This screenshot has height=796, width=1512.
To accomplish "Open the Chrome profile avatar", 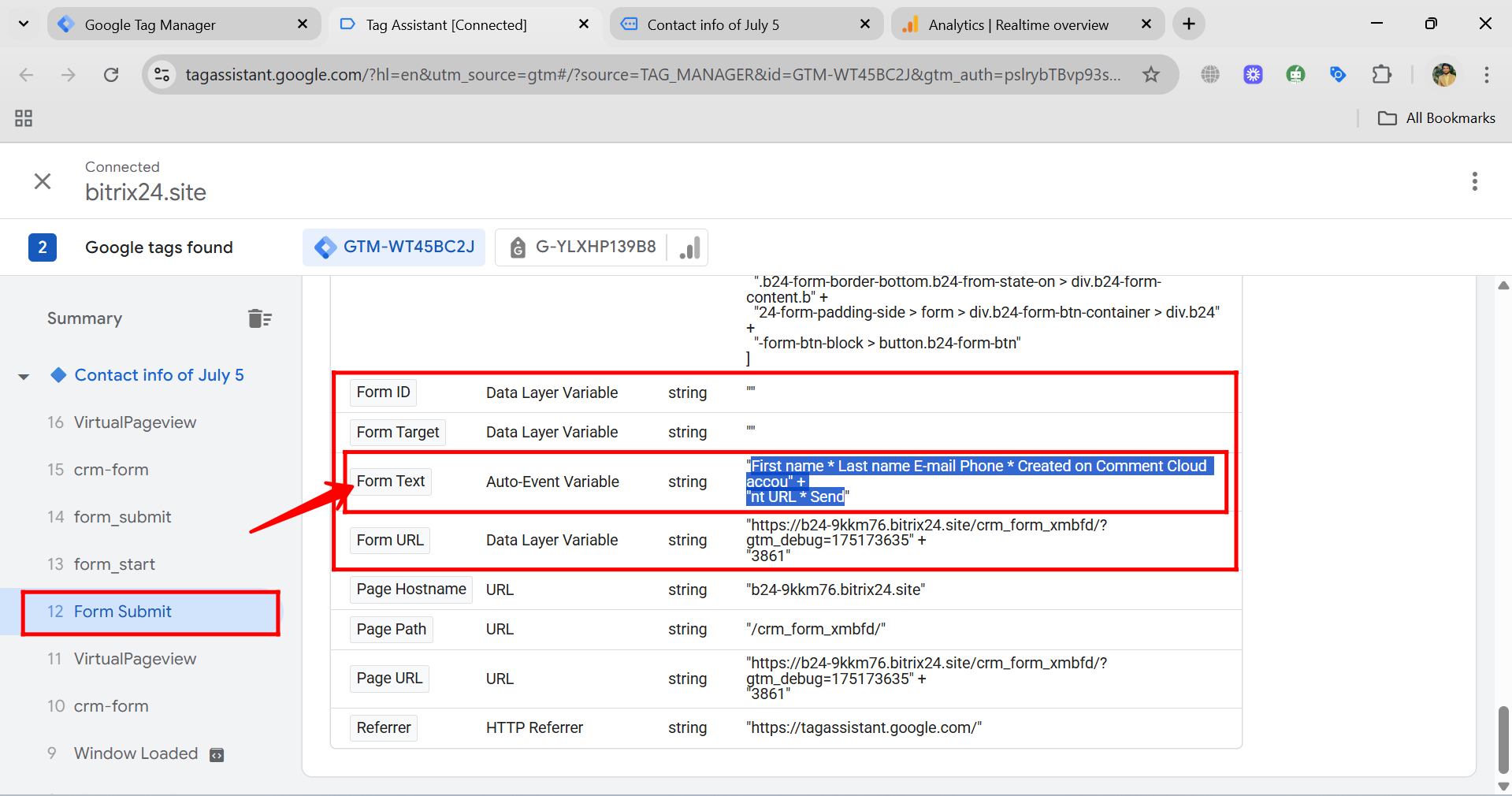I will coord(1443,75).
